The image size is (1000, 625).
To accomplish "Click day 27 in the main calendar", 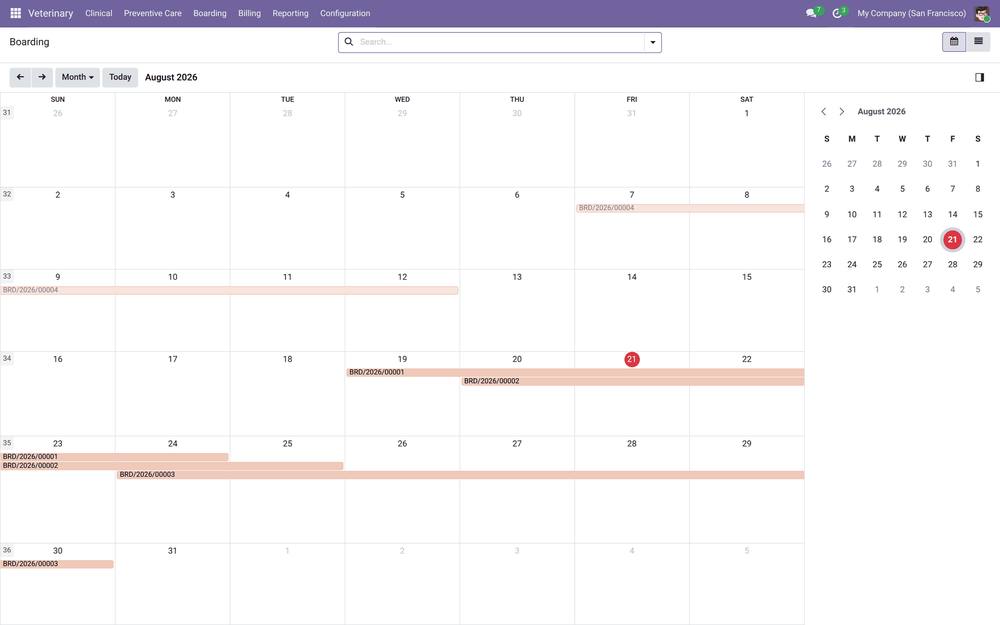I will point(517,443).
